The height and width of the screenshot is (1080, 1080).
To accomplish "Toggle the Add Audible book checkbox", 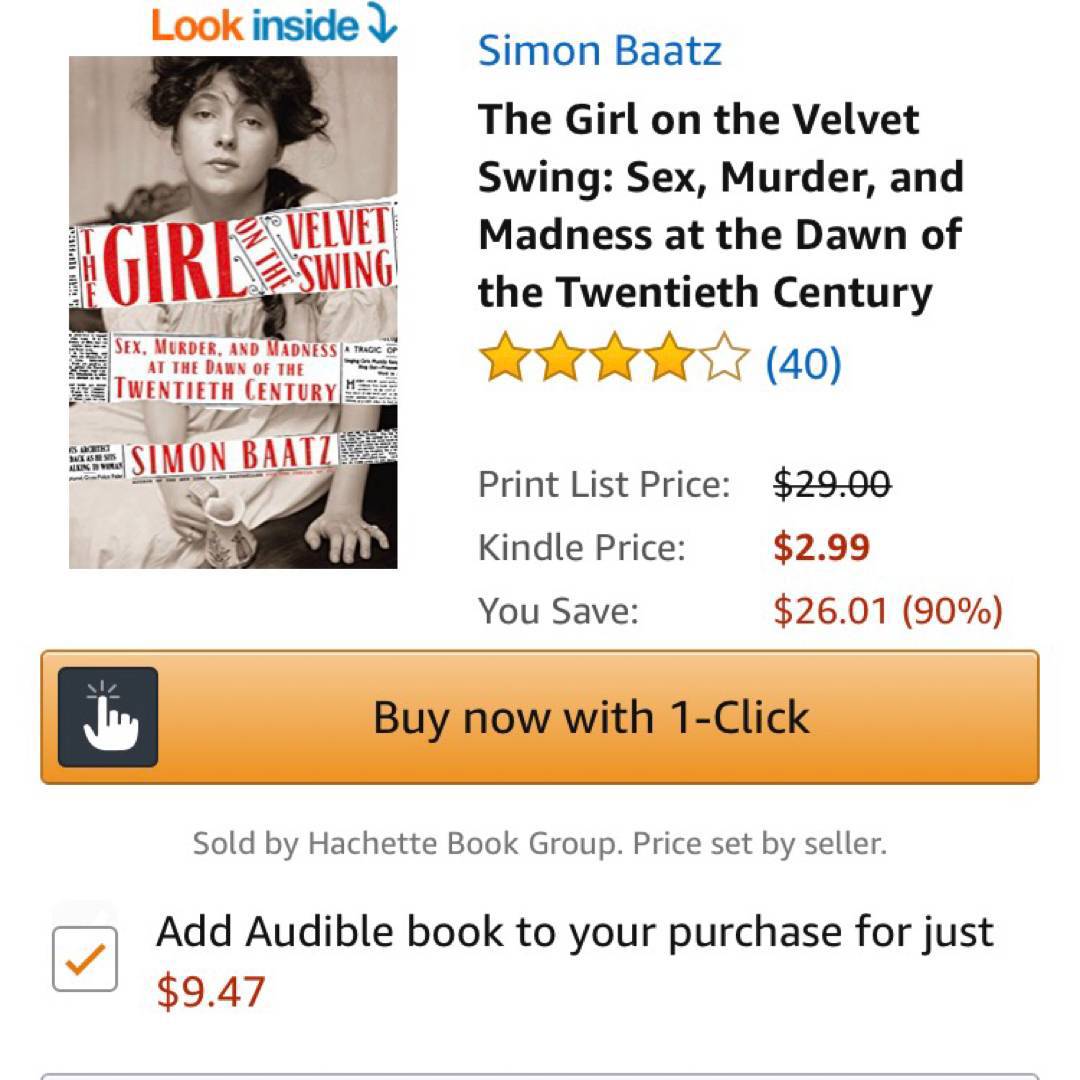I will coord(85,959).
